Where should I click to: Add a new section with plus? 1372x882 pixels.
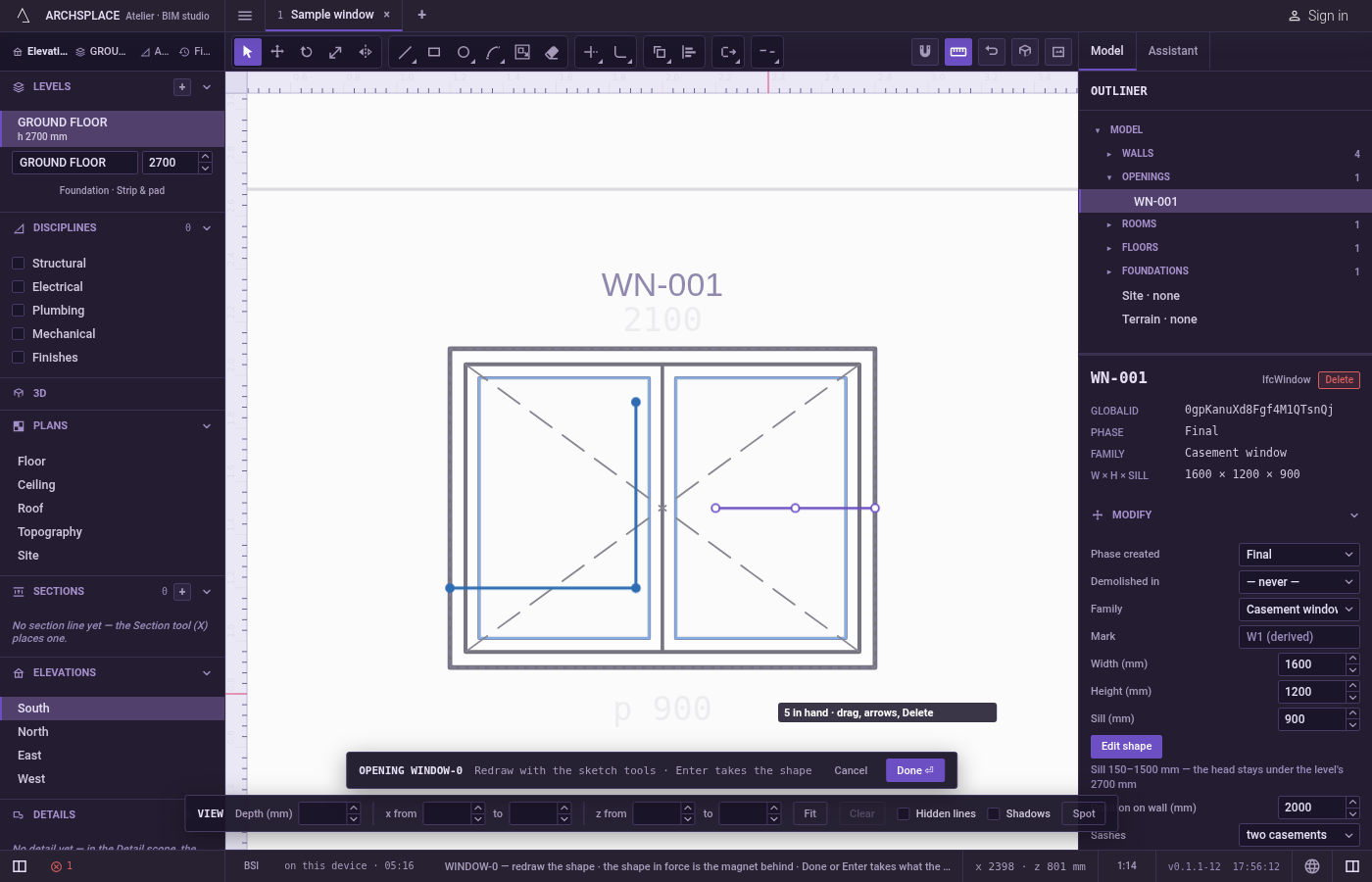[x=182, y=592]
